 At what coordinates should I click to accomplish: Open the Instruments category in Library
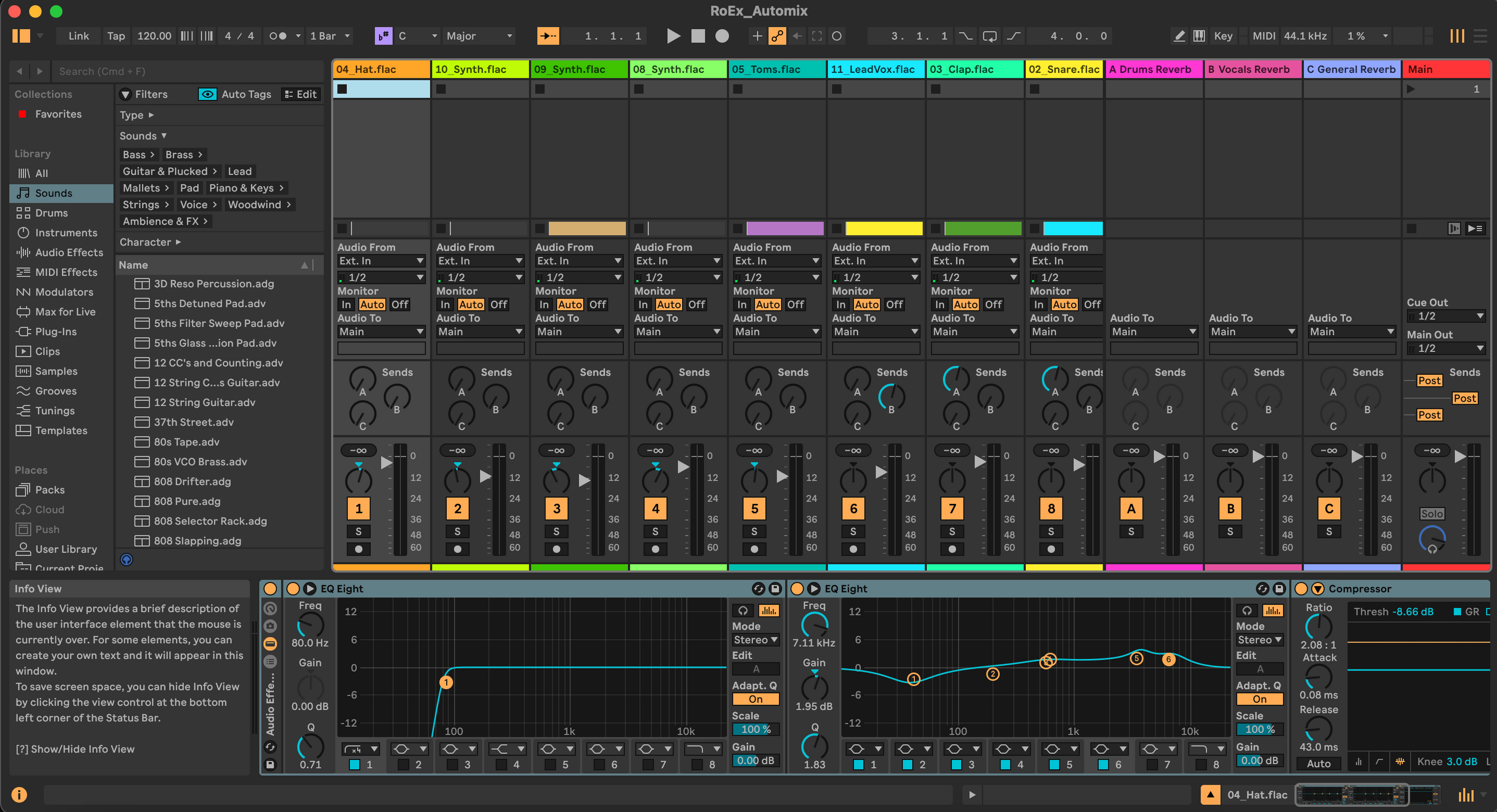coord(66,232)
